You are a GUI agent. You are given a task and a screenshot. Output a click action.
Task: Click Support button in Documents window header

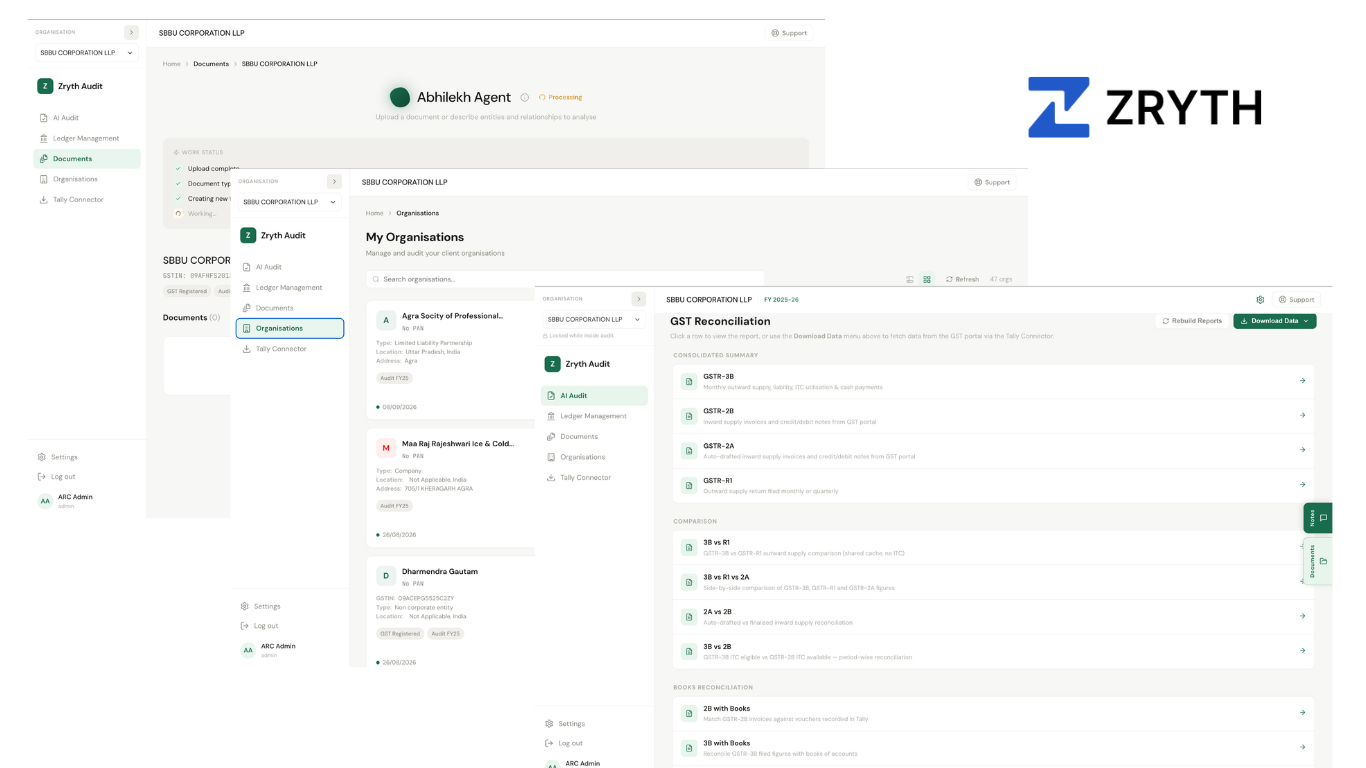click(x=789, y=33)
